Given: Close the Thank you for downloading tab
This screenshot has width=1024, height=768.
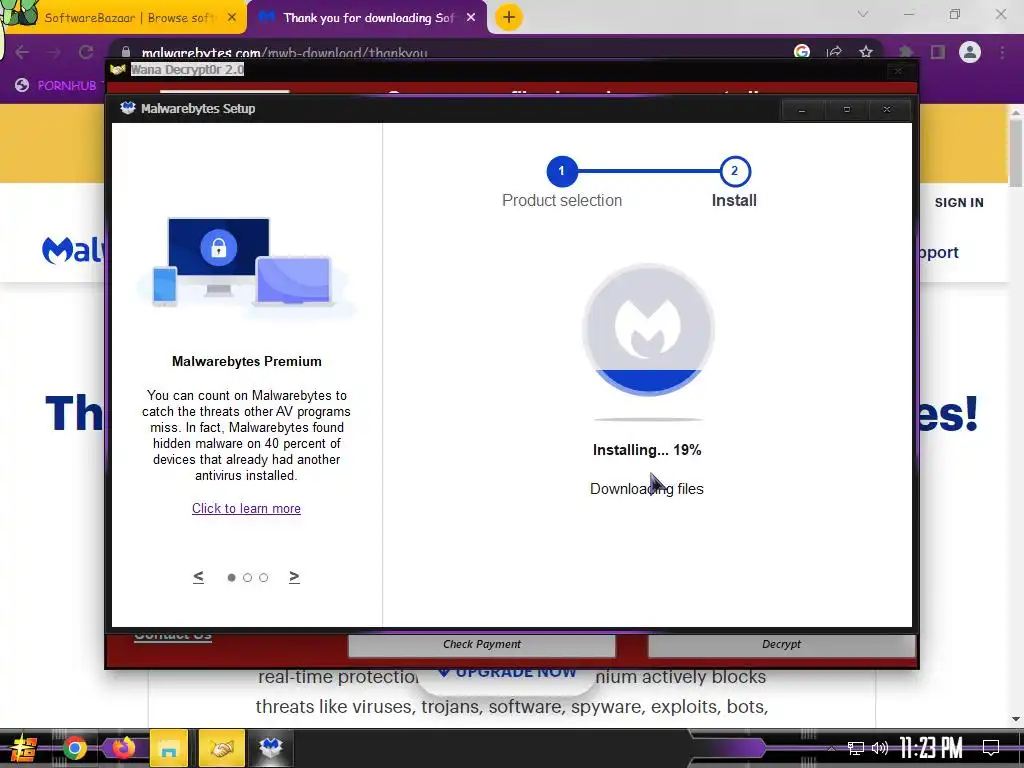Looking at the screenshot, I should tap(471, 18).
